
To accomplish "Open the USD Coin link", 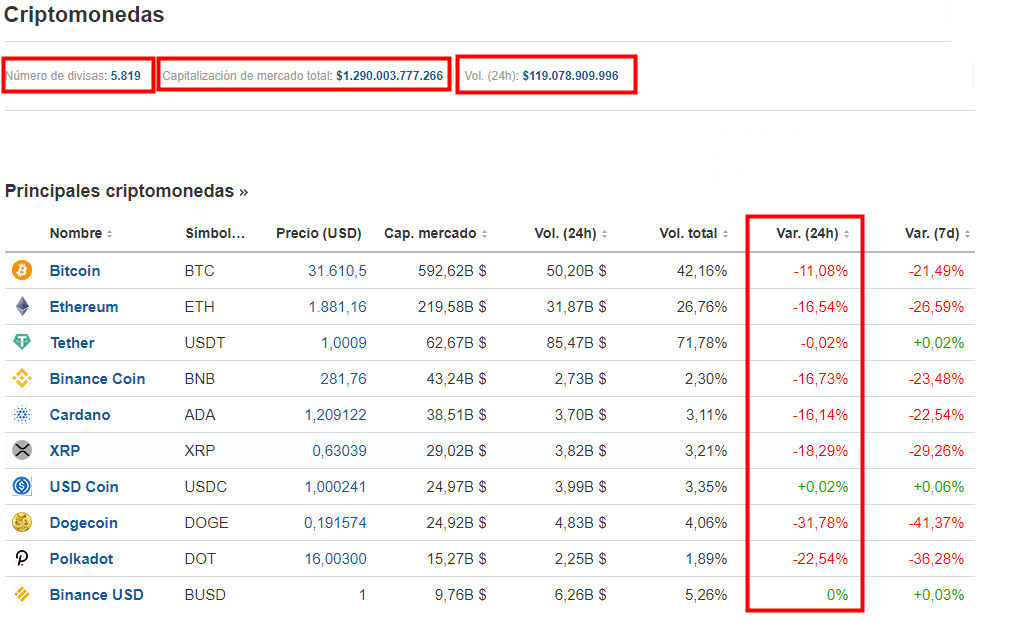I will pos(84,487).
